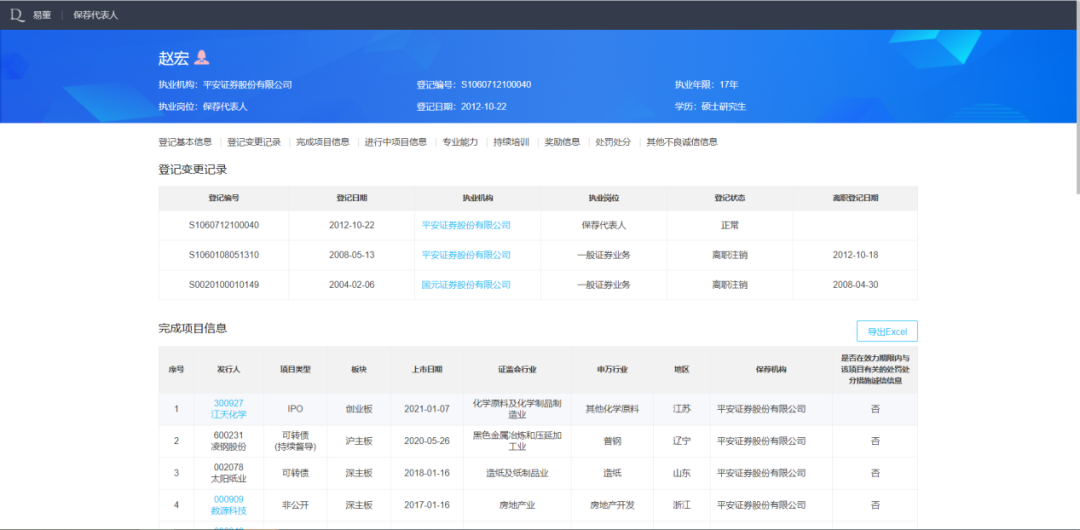Click the 导出Excel button
Viewport: 1080px width, 530px height.
[x=887, y=332]
